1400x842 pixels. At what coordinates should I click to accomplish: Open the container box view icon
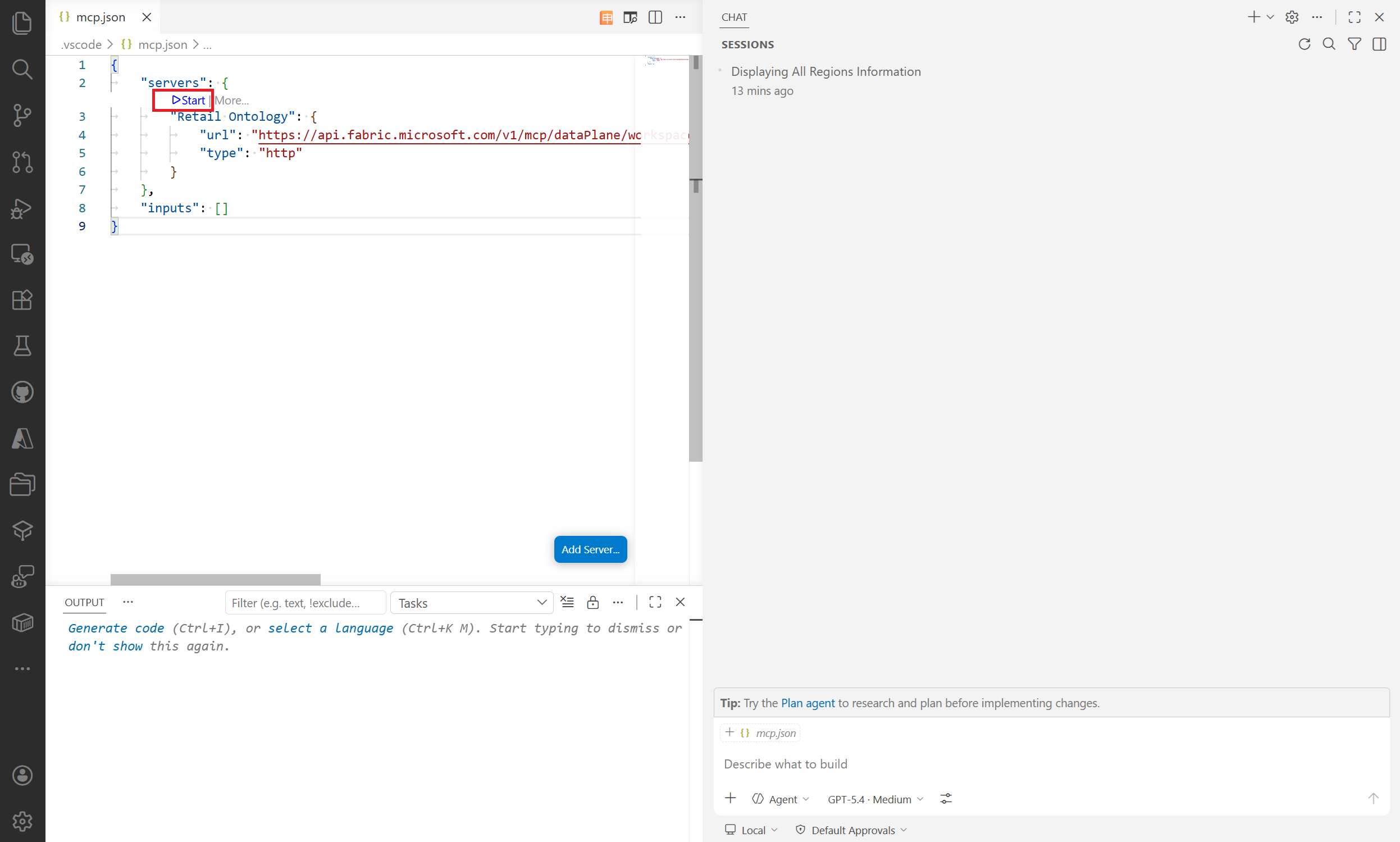(x=22, y=623)
